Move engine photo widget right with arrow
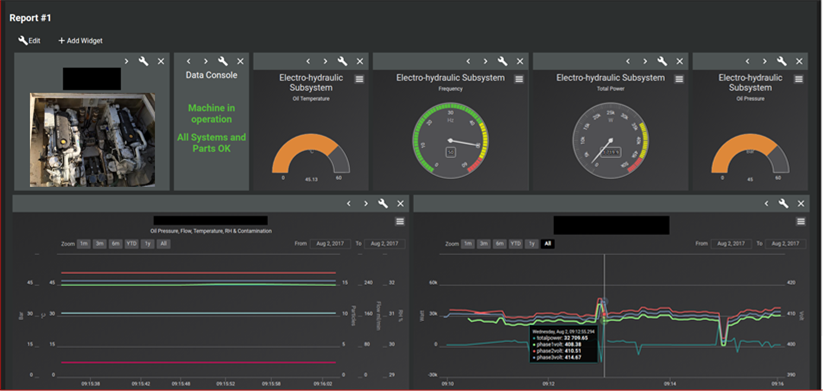The width and height of the screenshot is (823, 391). [126, 61]
